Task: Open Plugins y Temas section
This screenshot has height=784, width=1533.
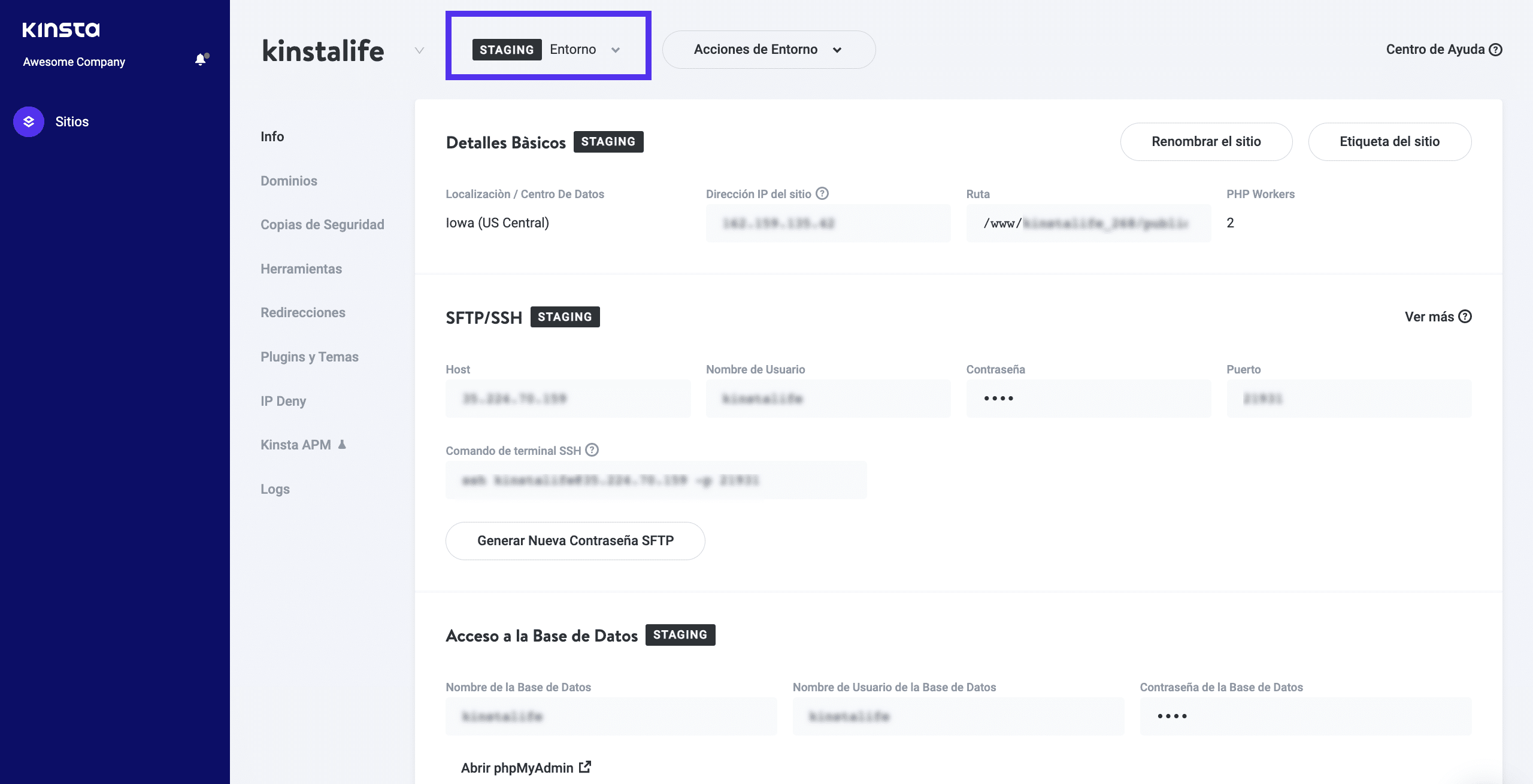Action: click(309, 357)
